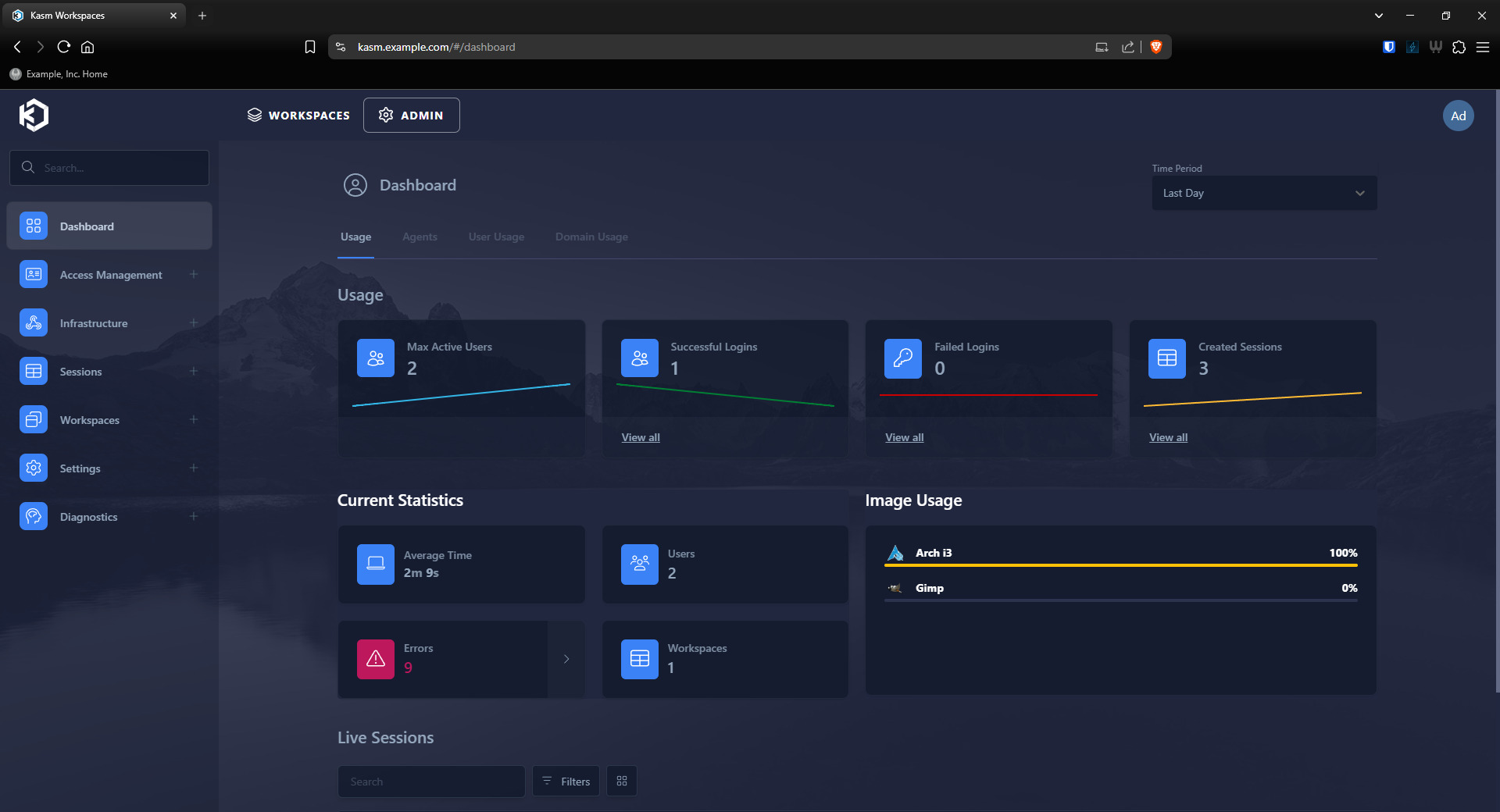Screen dimensions: 1500x812
Task: Expand Errors details with the chevron arrow
Action: [566, 659]
